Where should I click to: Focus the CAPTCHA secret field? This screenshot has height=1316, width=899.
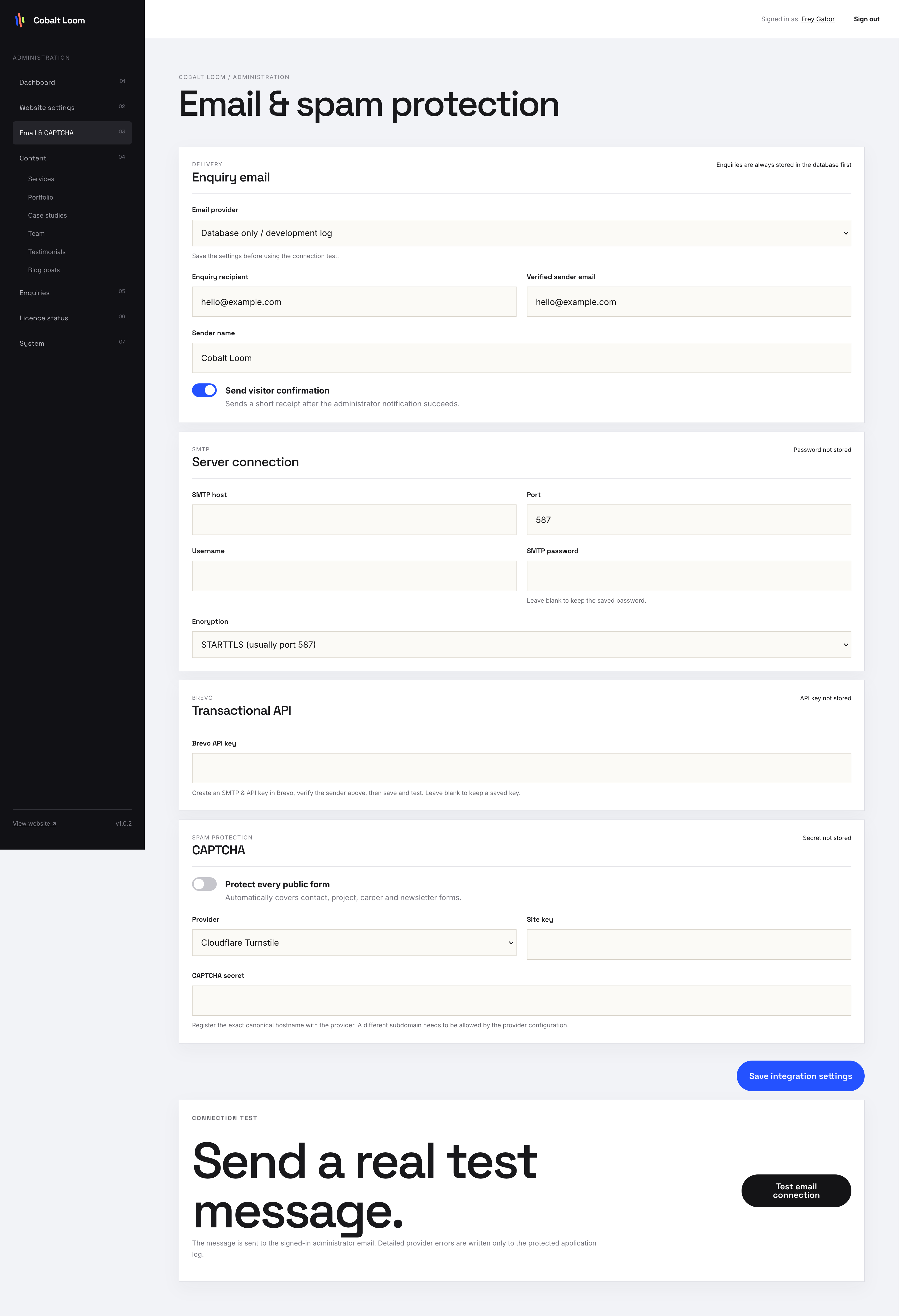pyautogui.click(x=521, y=1001)
